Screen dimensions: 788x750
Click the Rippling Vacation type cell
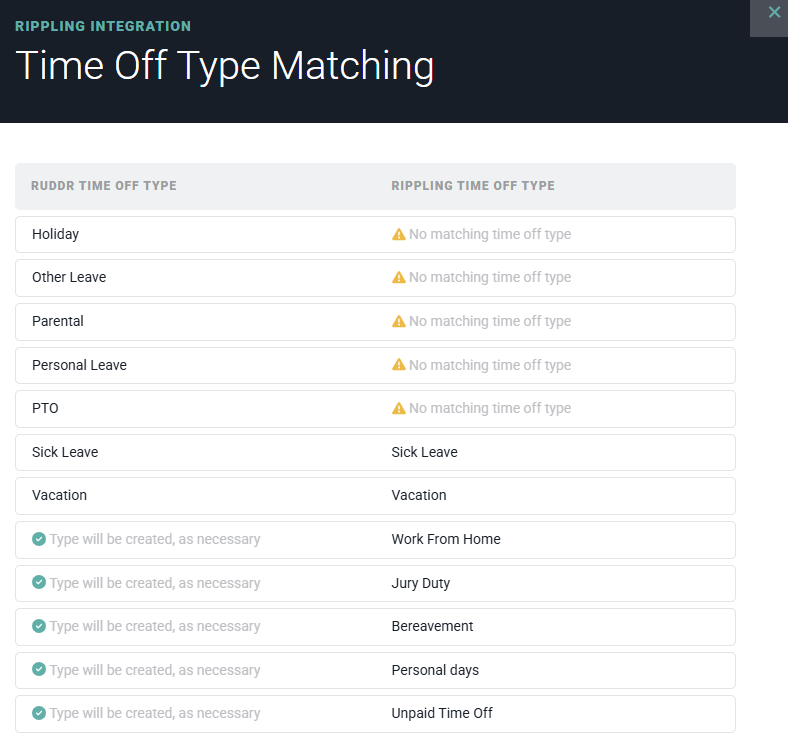[419, 495]
